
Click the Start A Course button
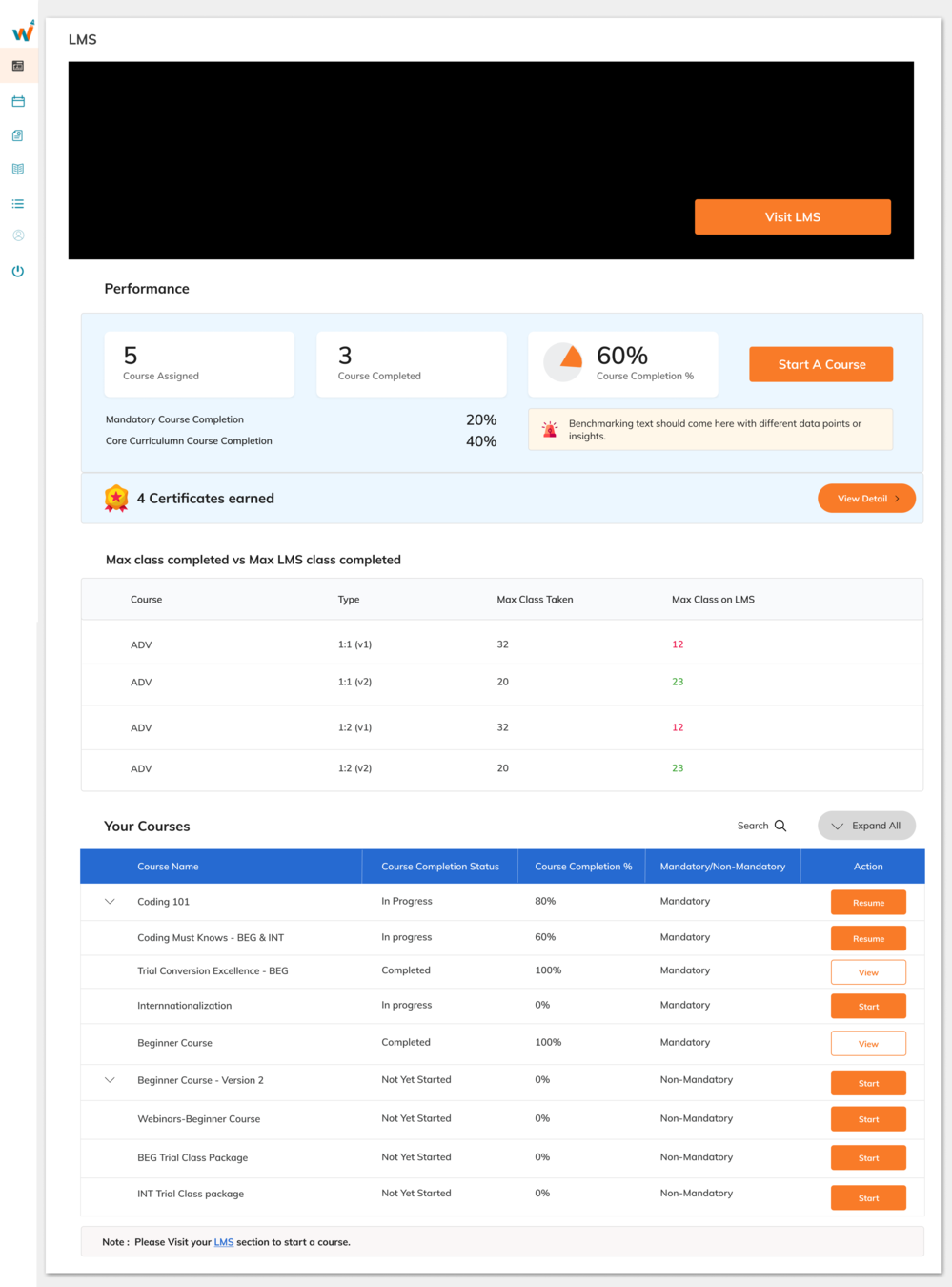pos(821,364)
